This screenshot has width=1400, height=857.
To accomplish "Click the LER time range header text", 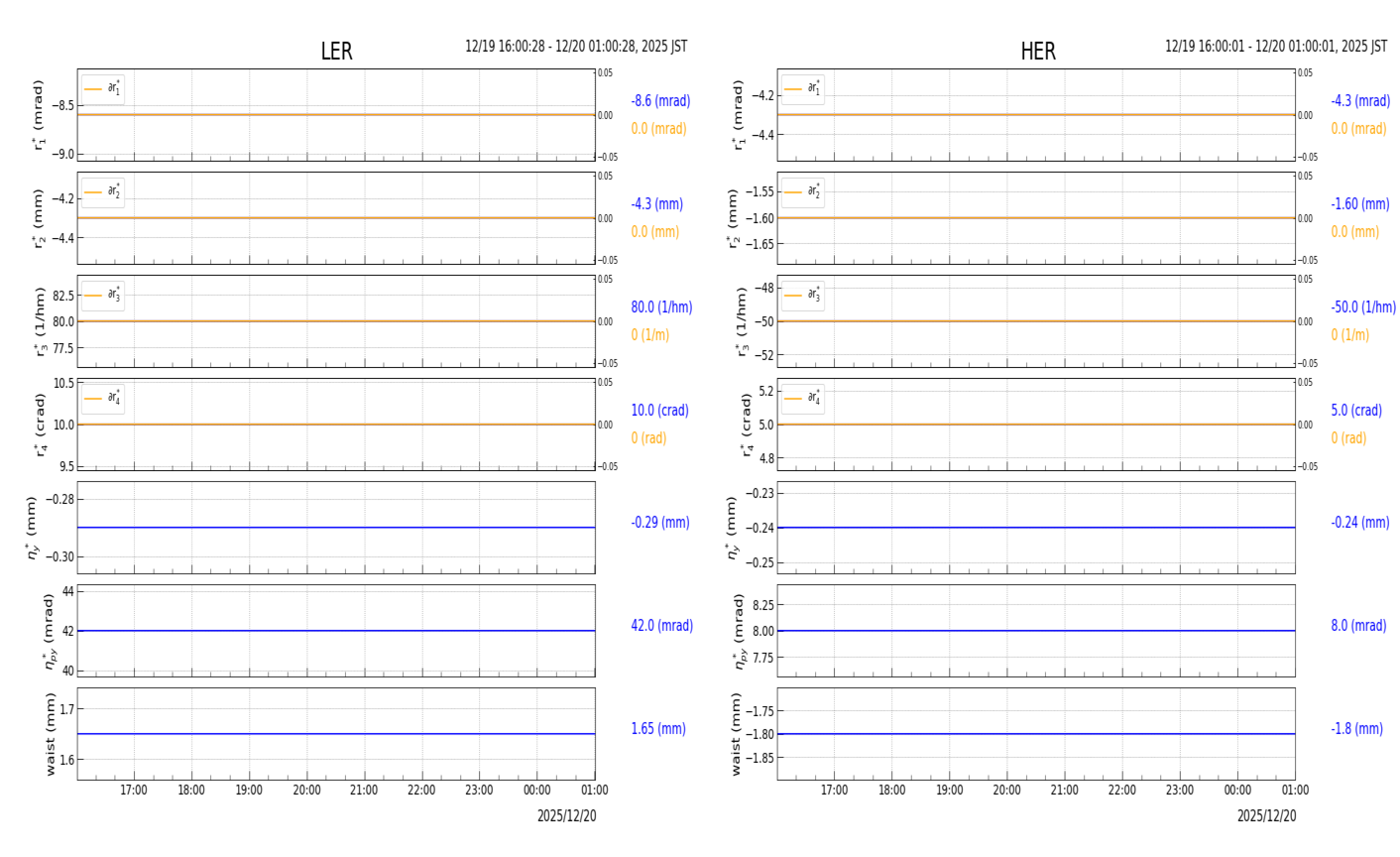I will coord(576,47).
